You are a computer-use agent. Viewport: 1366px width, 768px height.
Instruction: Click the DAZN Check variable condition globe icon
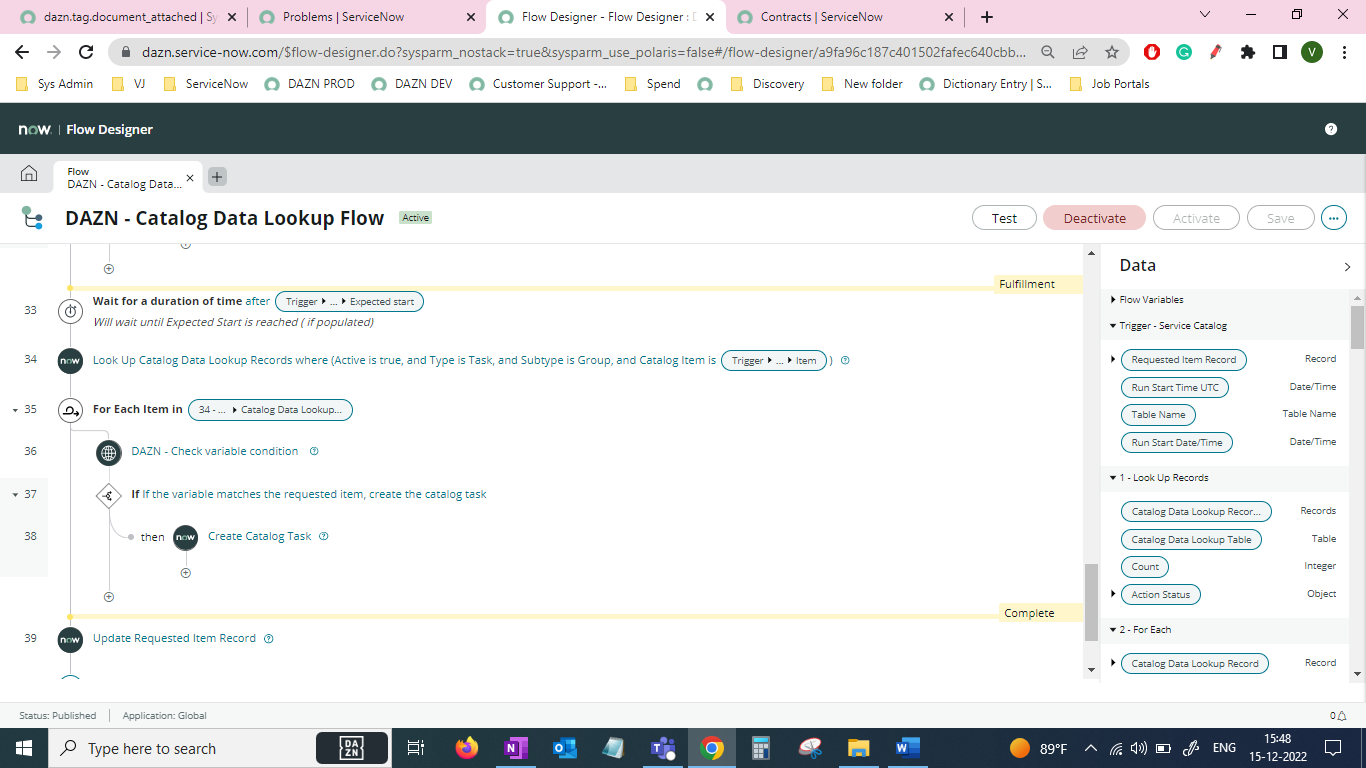pyautogui.click(x=109, y=452)
